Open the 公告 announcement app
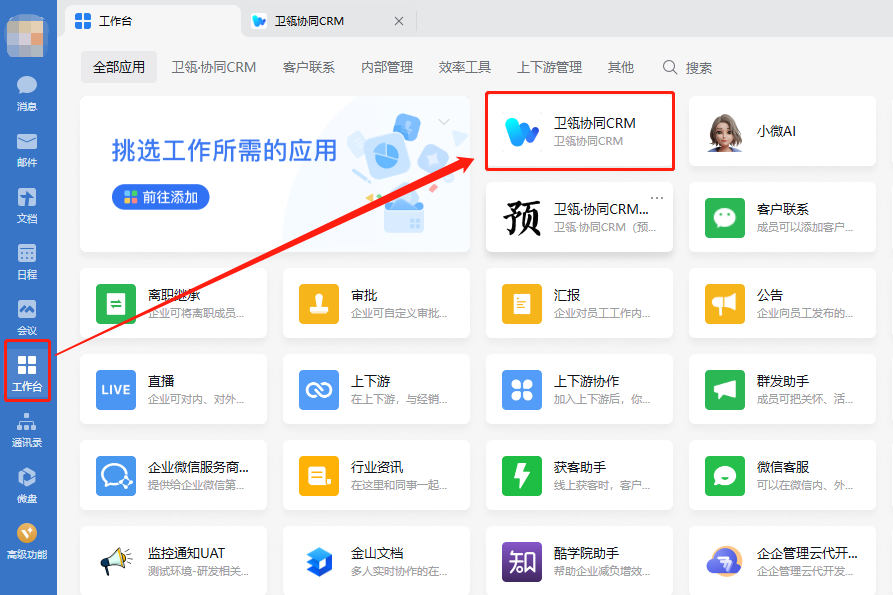The width and height of the screenshot is (893, 595). [x=782, y=303]
